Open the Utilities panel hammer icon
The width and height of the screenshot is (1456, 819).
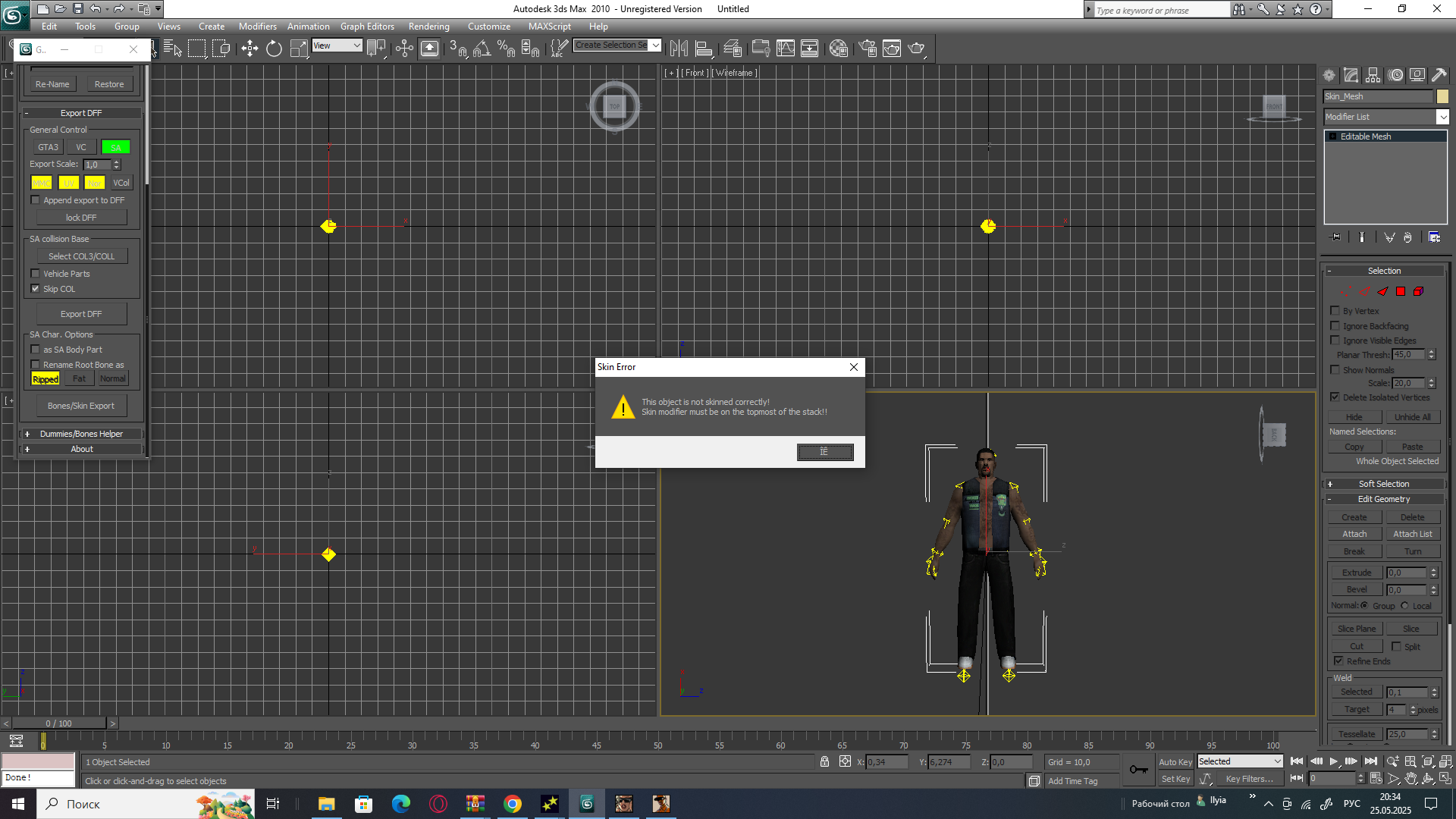[x=1439, y=75]
